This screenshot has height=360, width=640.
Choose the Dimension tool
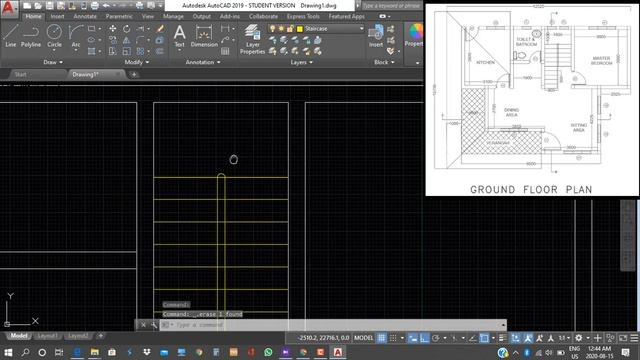coord(204,36)
